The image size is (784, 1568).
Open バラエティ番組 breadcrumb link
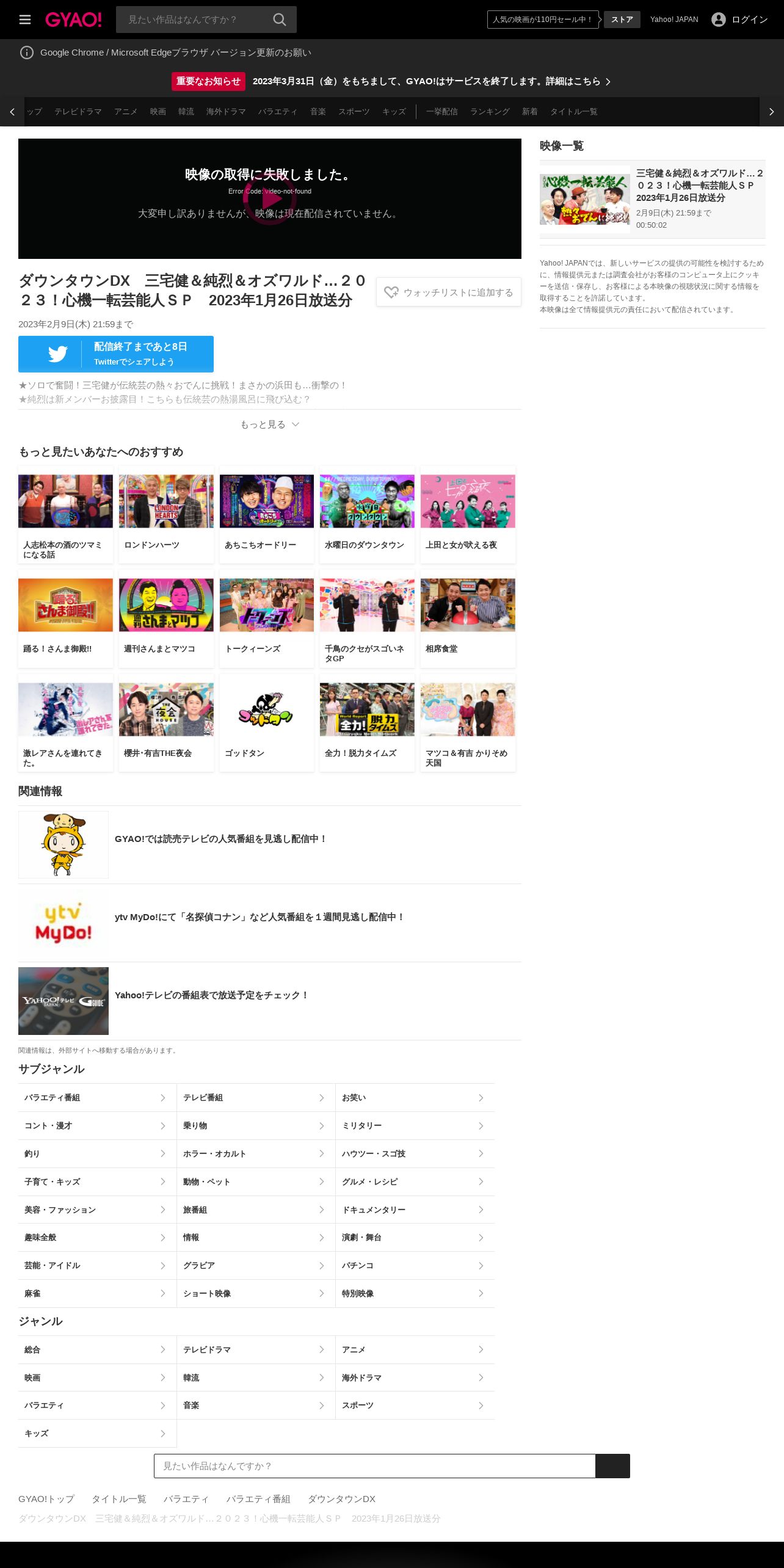click(x=258, y=1499)
